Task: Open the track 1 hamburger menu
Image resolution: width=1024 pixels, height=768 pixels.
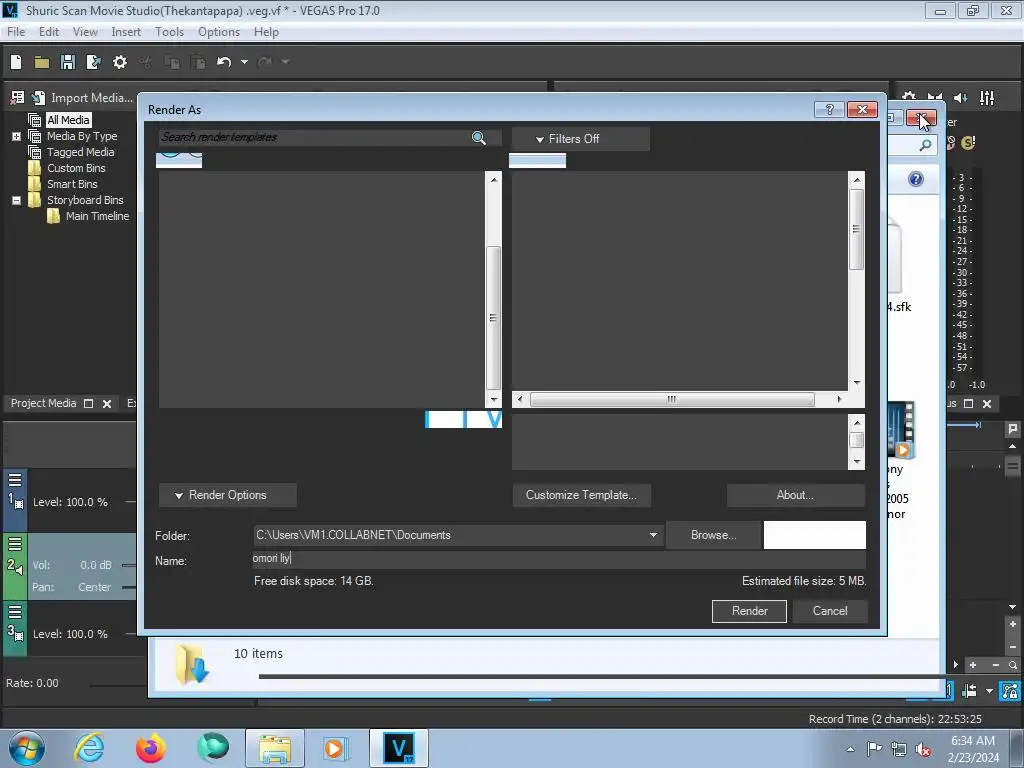Action: 15,481
